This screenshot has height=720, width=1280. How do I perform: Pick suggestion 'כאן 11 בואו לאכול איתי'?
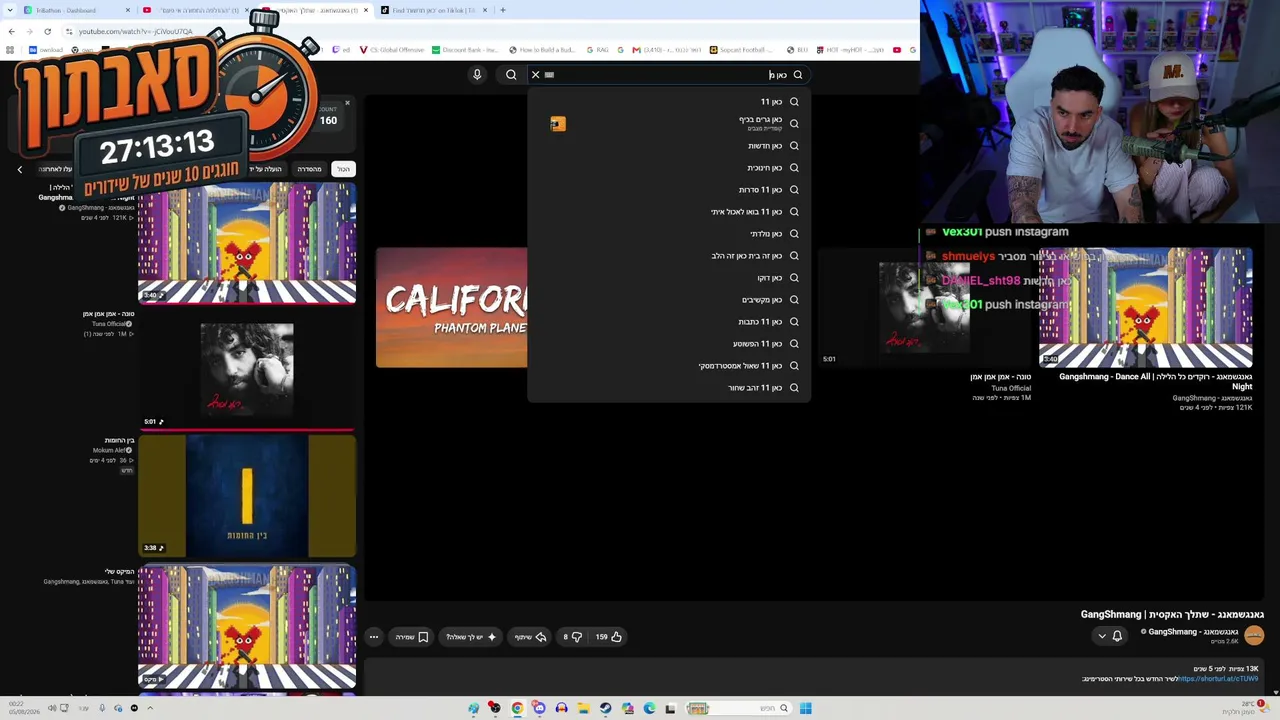[x=669, y=212]
